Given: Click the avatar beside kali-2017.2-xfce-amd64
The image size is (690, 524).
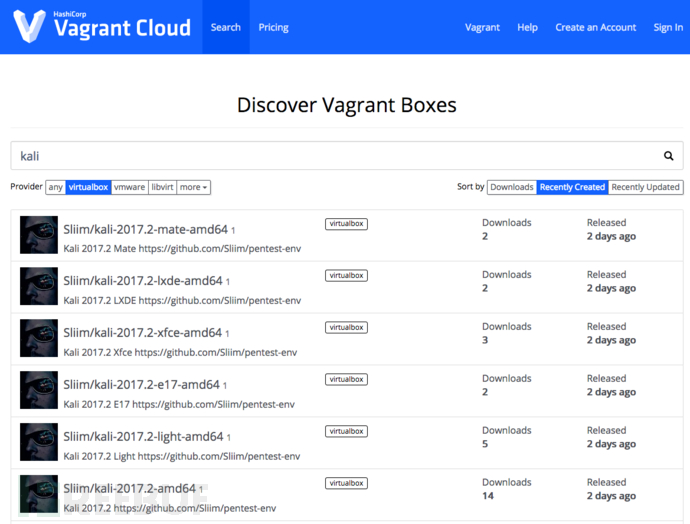Looking at the screenshot, I should point(39,338).
